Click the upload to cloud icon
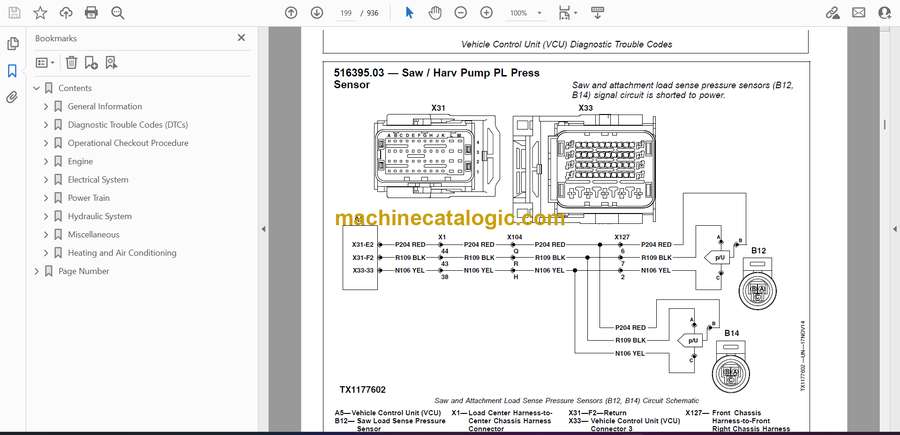 [66, 13]
